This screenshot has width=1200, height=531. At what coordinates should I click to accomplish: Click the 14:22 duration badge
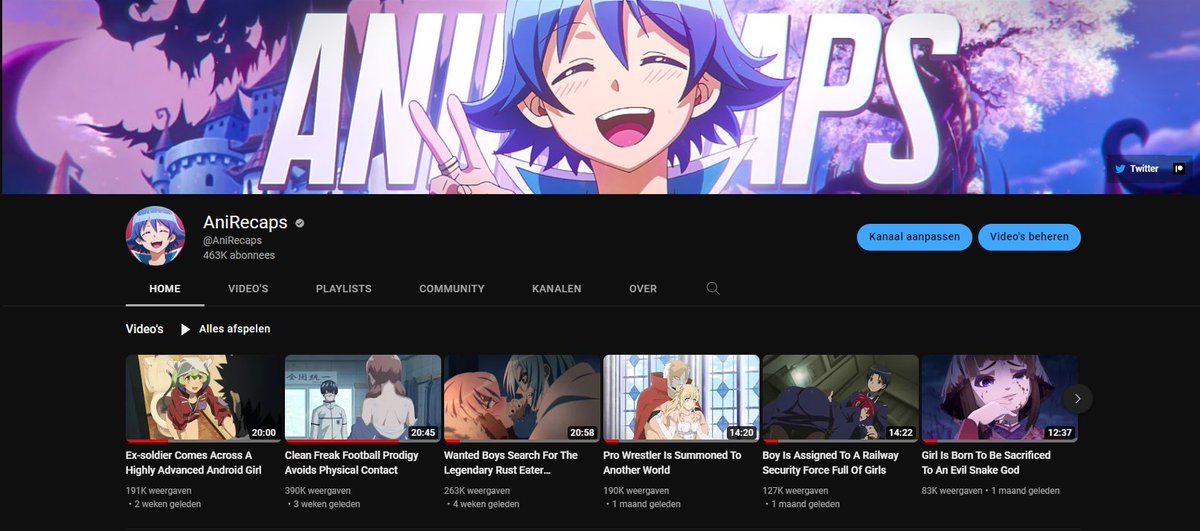click(x=900, y=433)
